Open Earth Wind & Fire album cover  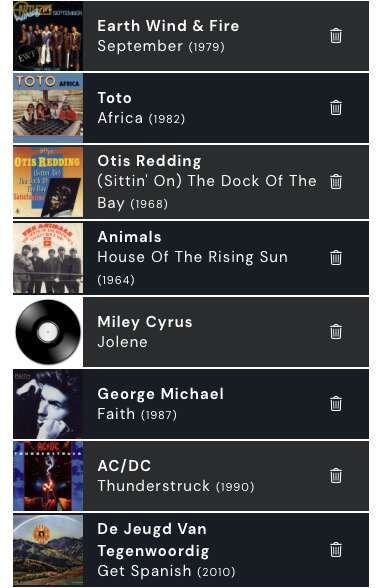[48, 36]
